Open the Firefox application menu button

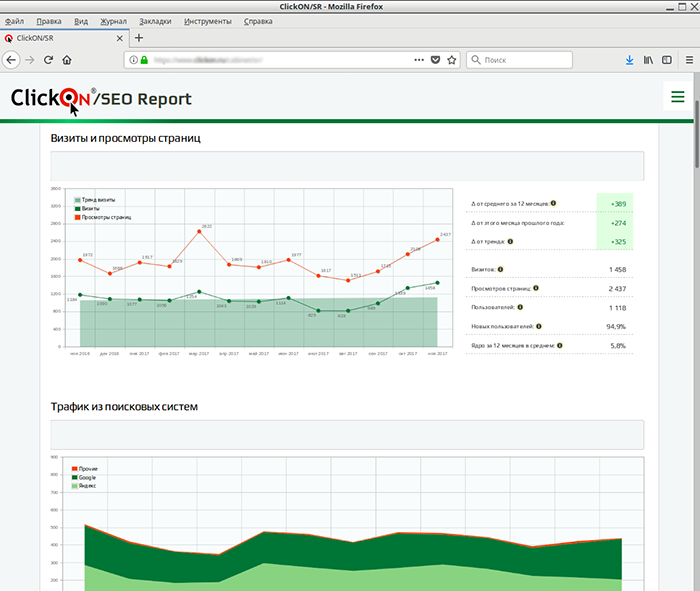point(689,60)
